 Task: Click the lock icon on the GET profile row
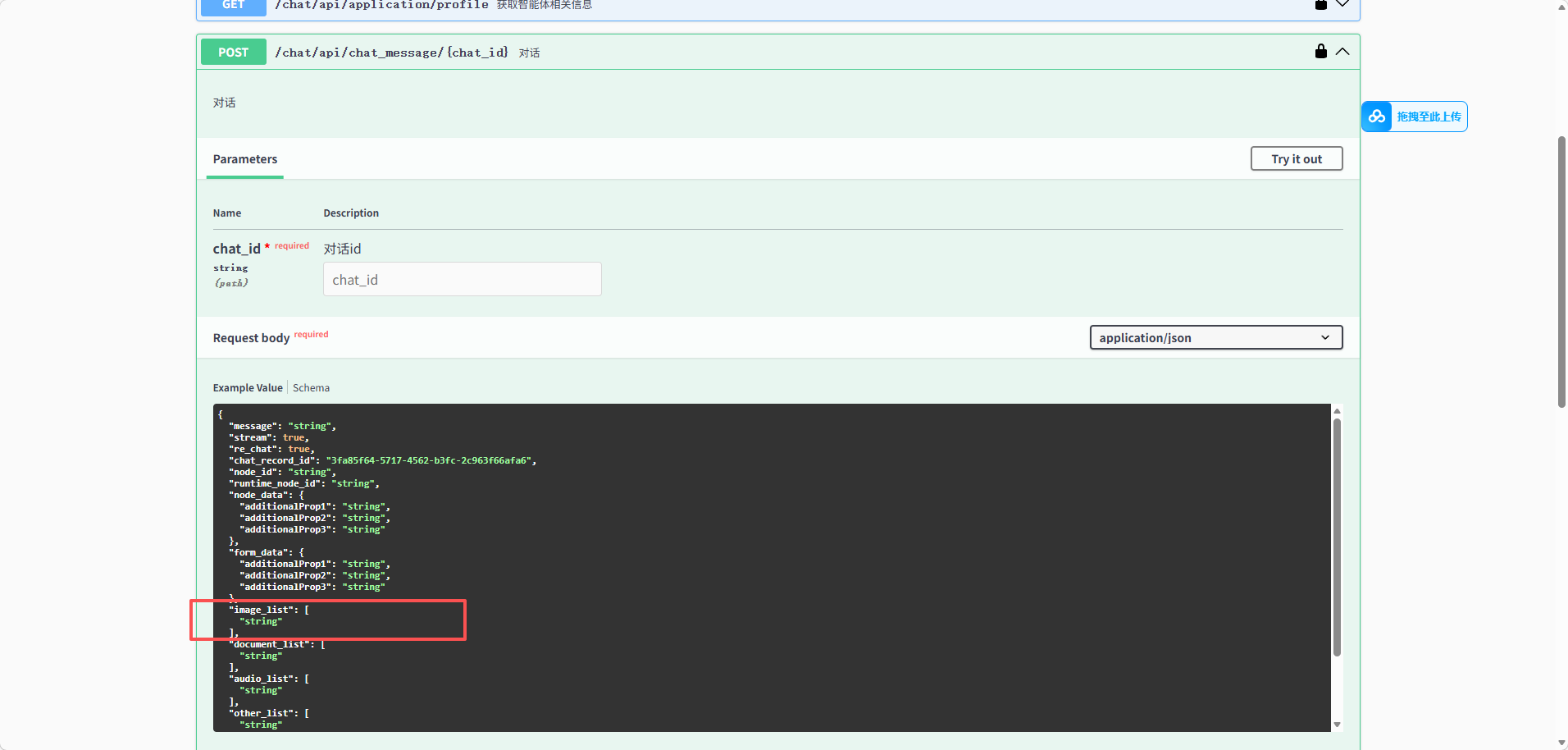[1320, 5]
